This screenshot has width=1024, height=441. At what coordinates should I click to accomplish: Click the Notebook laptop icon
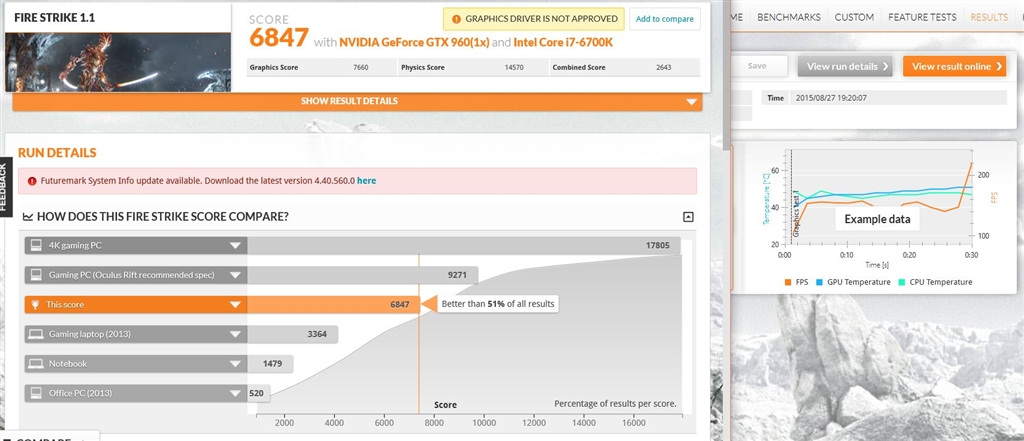(x=37, y=363)
